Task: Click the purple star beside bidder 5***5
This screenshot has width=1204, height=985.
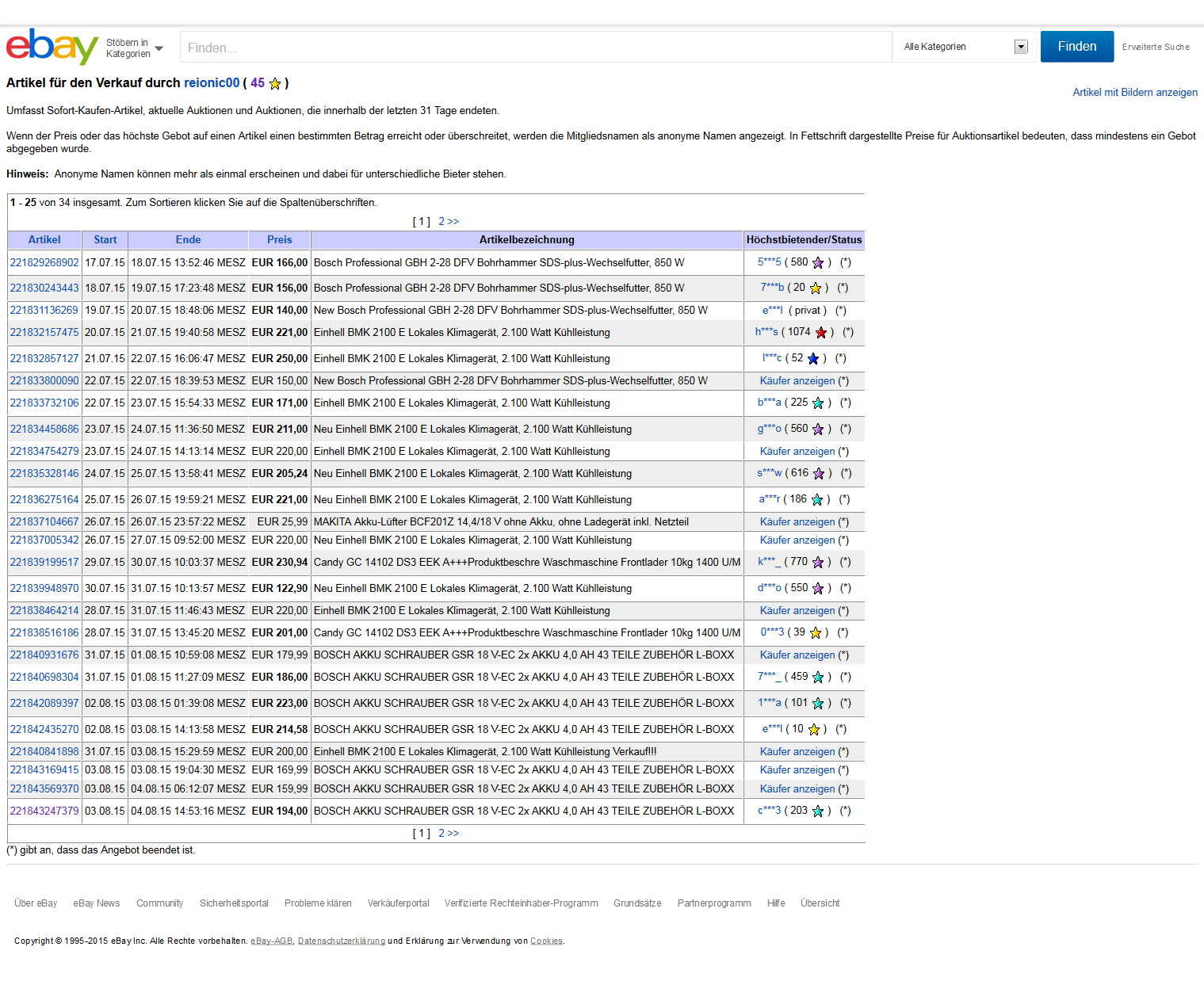Action: [x=818, y=262]
